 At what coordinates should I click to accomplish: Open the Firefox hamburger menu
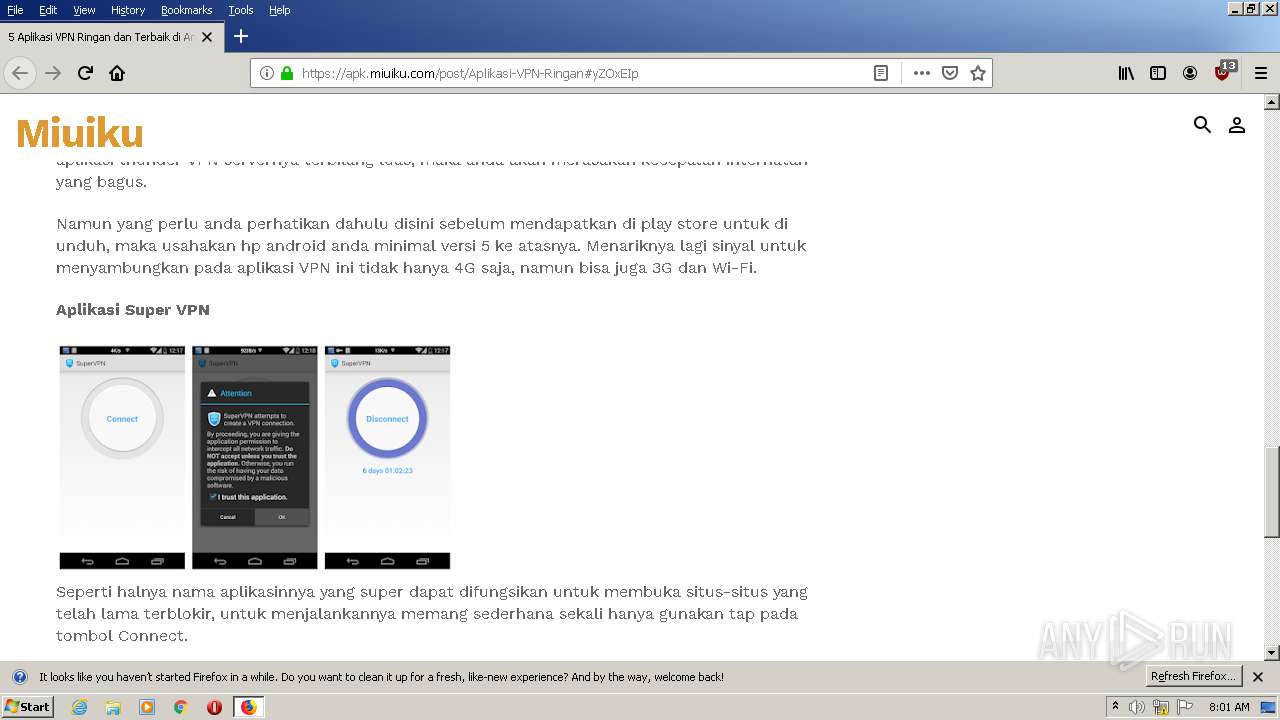[1261, 73]
